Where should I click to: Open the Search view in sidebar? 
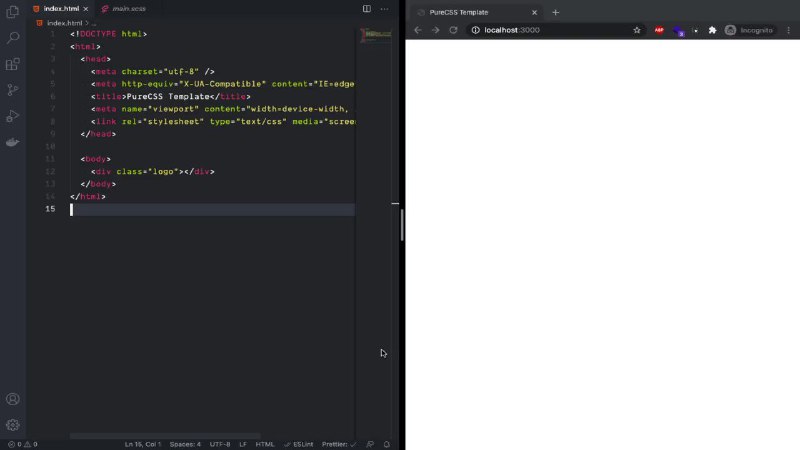pyautogui.click(x=13, y=37)
